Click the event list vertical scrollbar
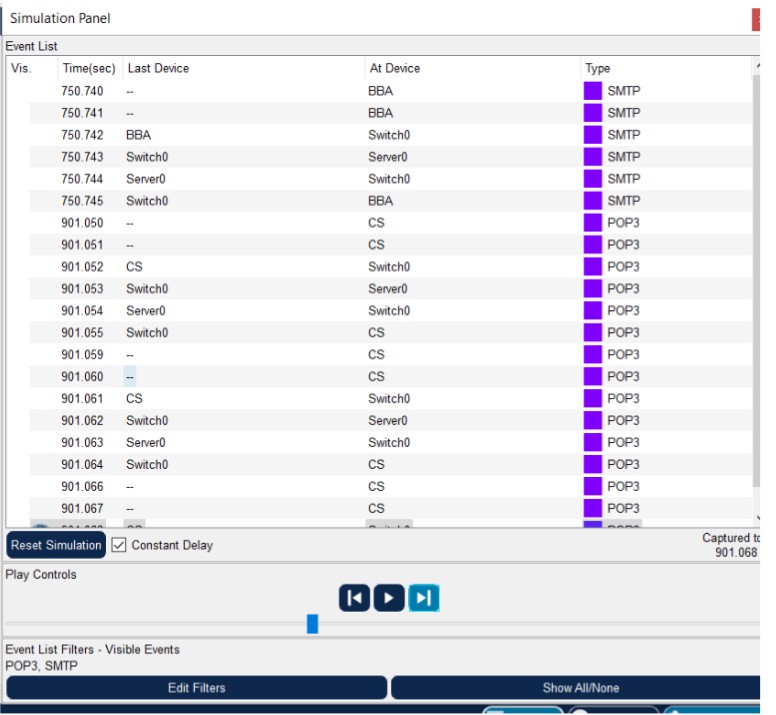 756,280
